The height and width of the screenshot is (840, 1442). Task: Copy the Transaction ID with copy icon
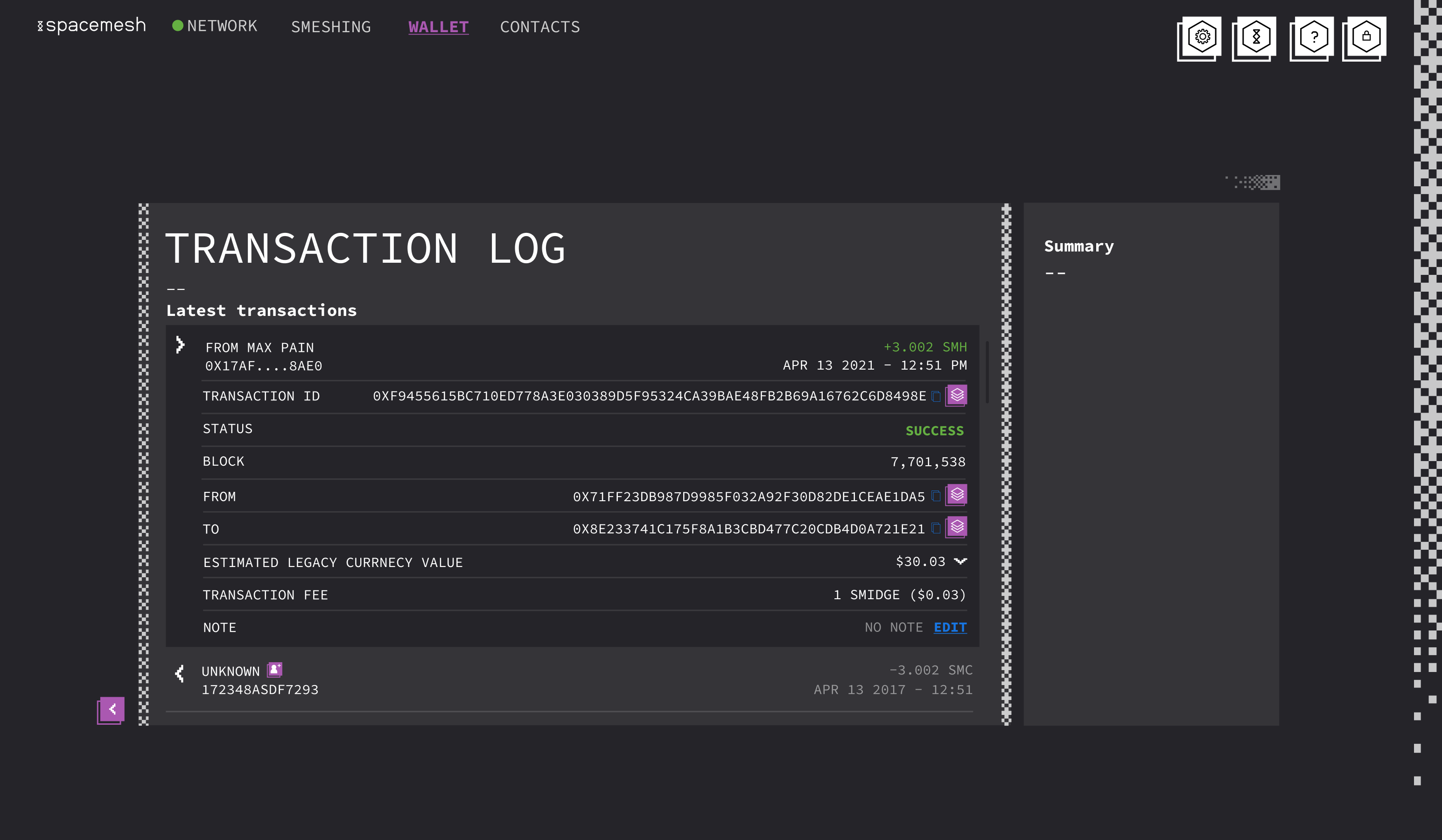point(937,395)
